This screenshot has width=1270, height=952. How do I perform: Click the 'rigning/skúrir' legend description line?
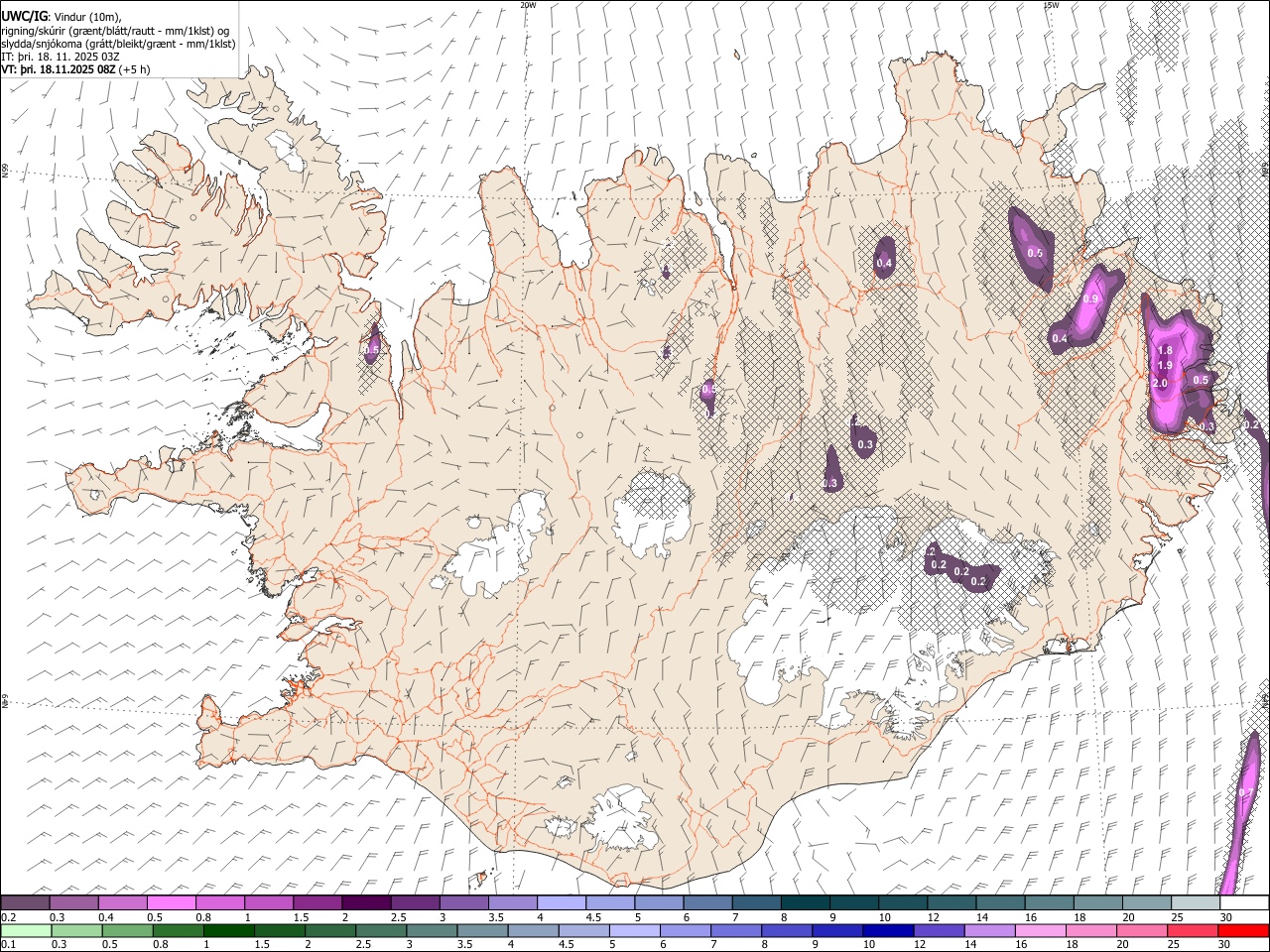point(116,31)
